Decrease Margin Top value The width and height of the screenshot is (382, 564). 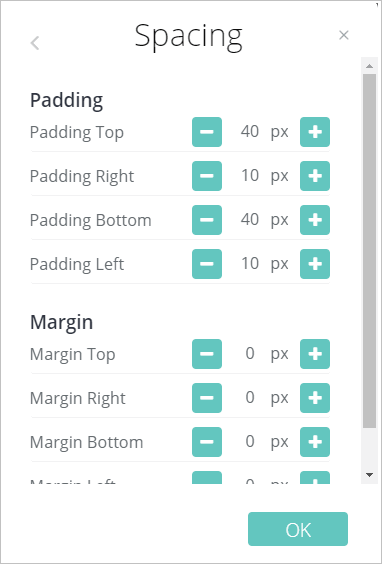click(207, 354)
